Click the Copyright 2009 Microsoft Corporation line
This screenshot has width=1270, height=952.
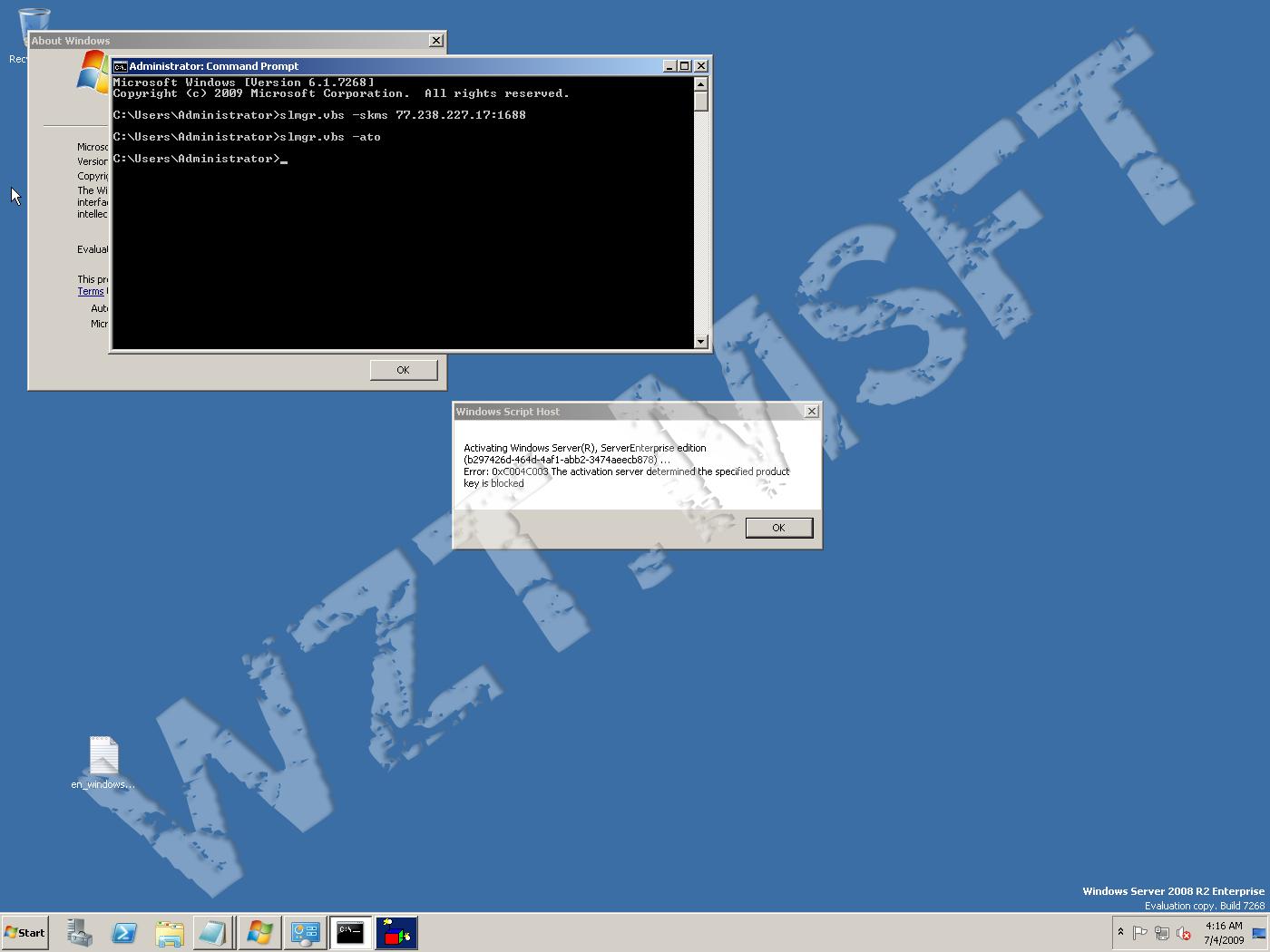[341, 93]
